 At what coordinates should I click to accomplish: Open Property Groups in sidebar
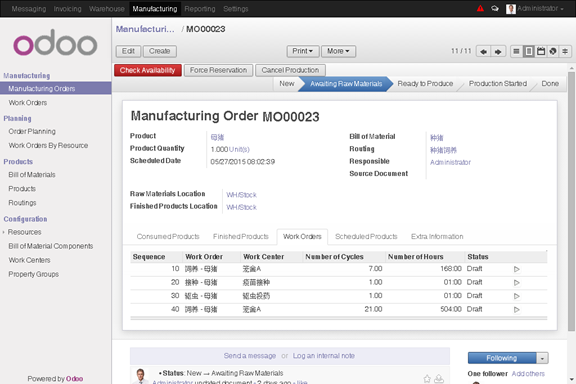click(33, 274)
